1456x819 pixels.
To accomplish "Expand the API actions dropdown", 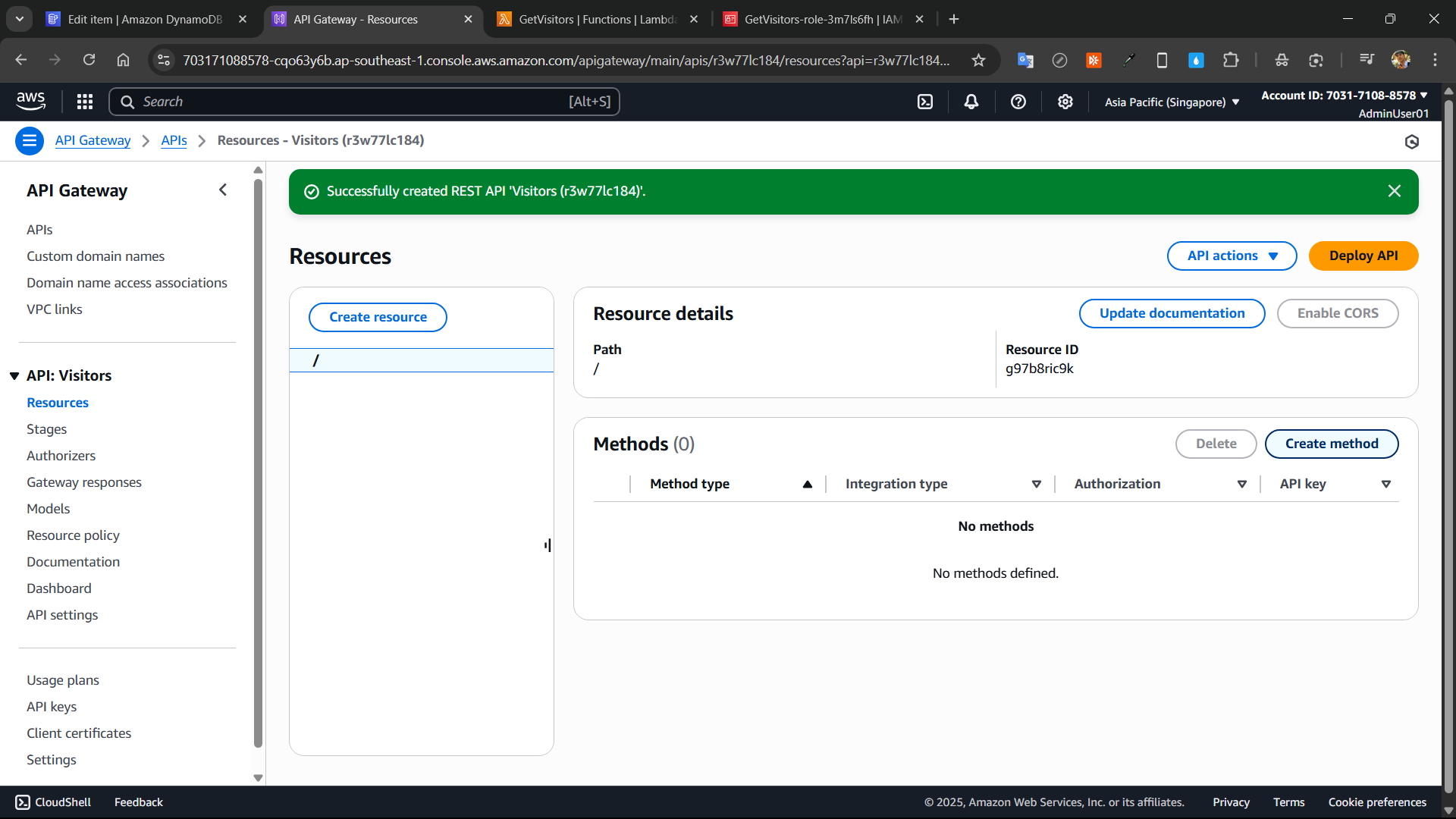I will [x=1232, y=256].
